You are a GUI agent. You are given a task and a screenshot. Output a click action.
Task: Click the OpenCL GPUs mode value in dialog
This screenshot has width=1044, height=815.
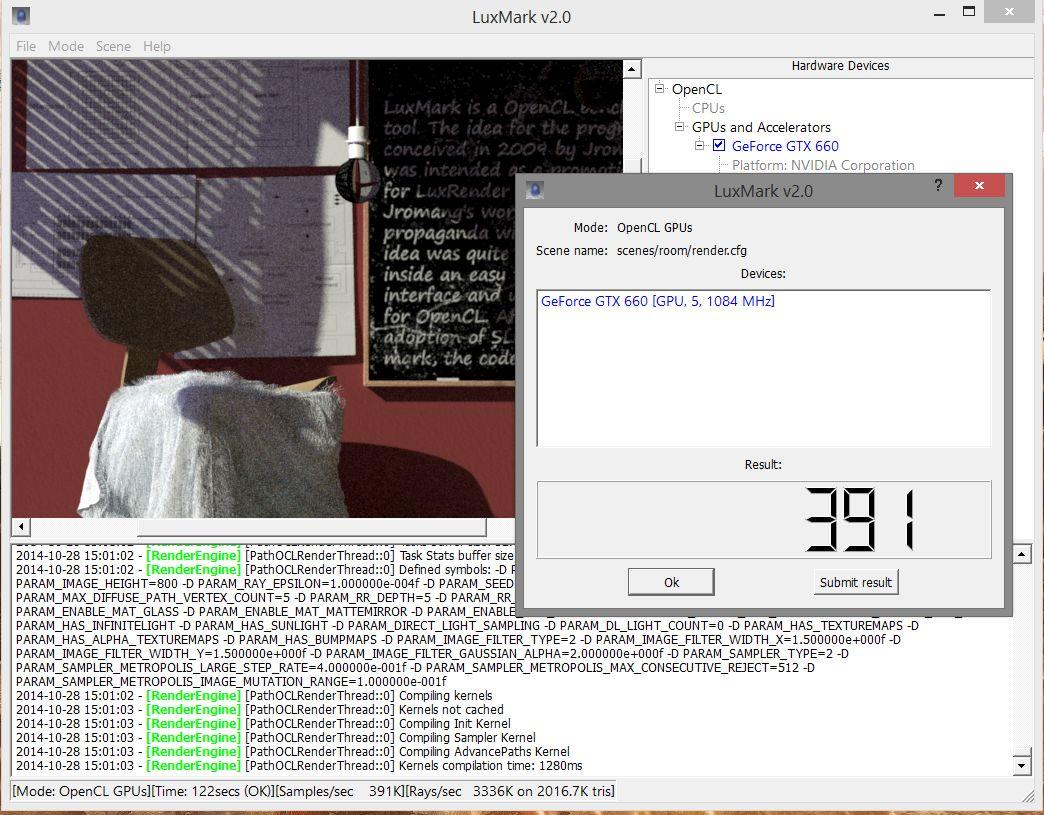pyautogui.click(x=654, y=227)
